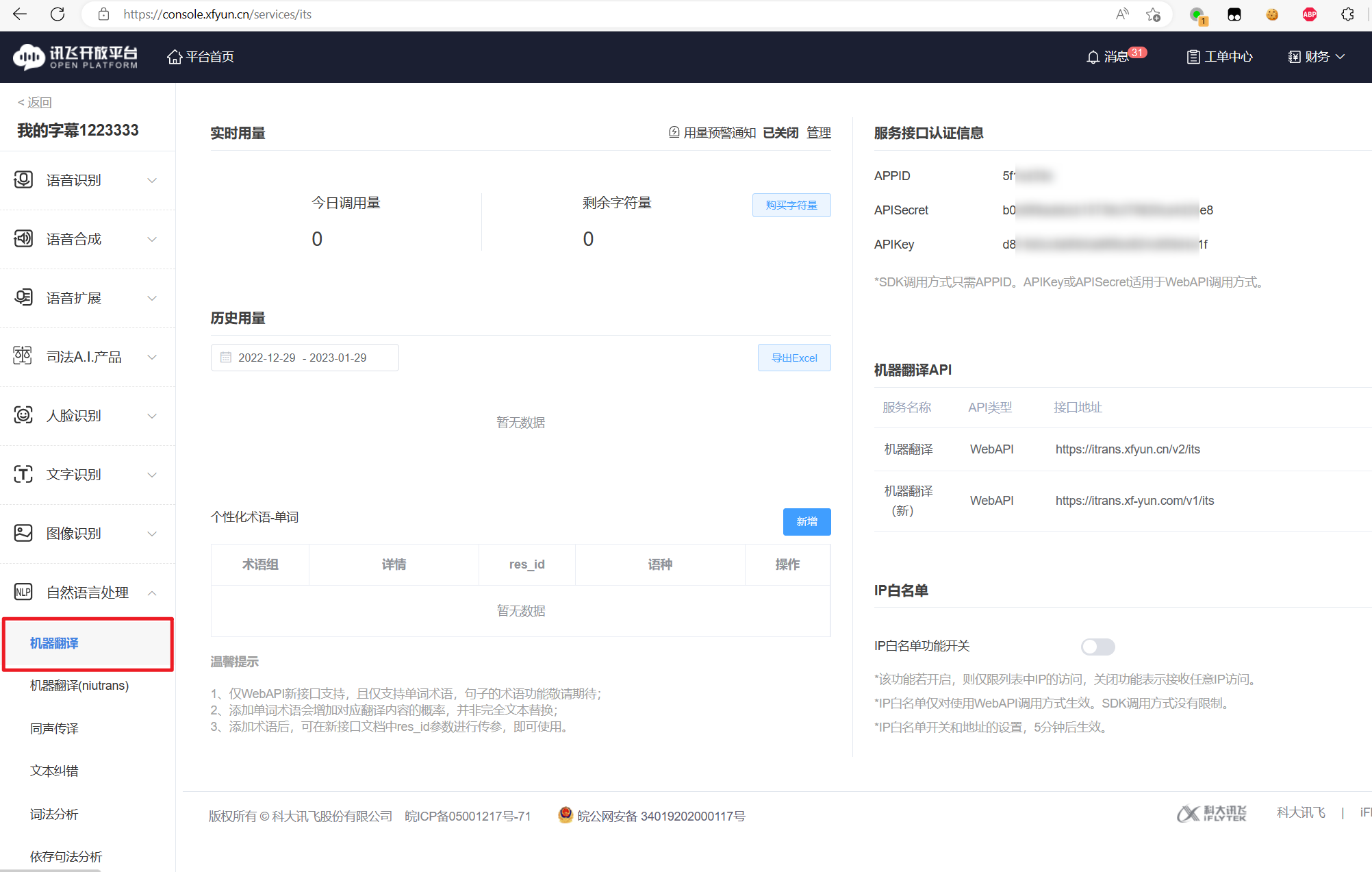Click the 司法A.I.产品 scales icon
Viewport: 1372px width, 872px height.
tap(23, 356)
